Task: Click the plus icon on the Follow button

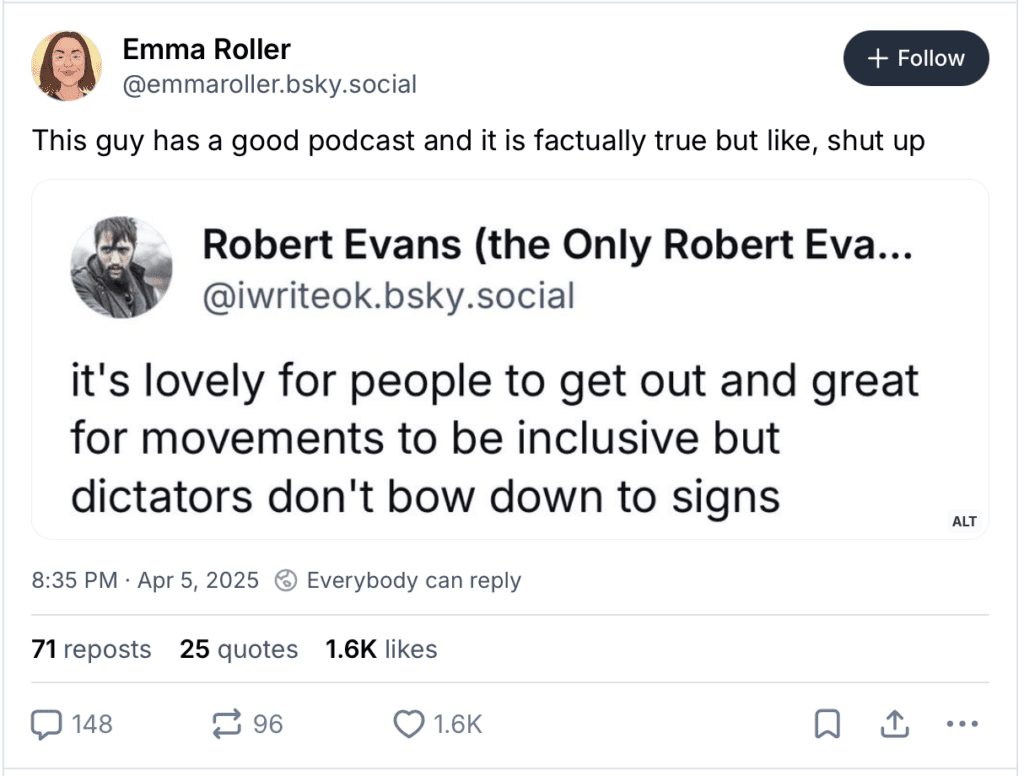Action: [x=879, y=58]
